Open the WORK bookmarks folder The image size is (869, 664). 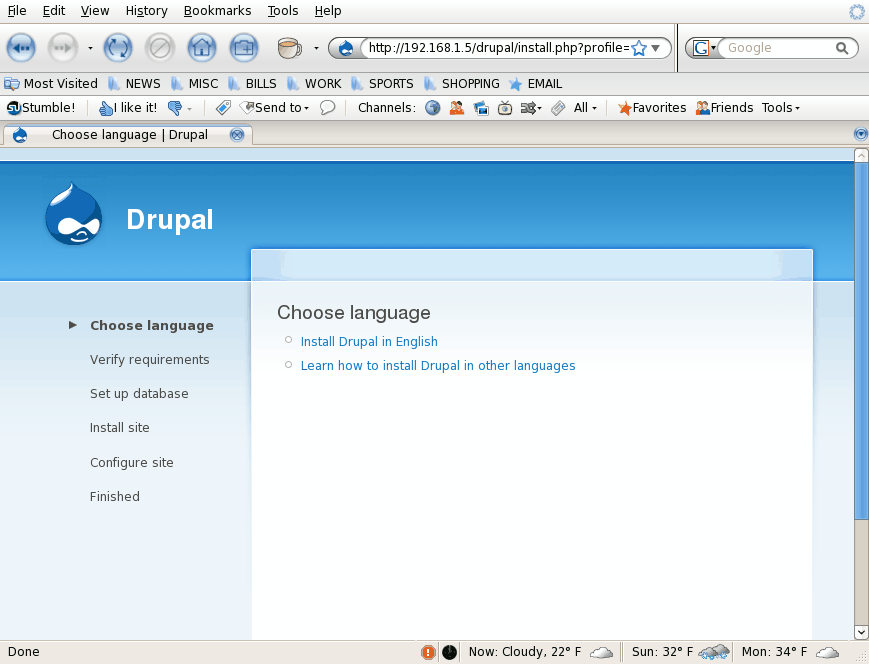tap(314, 84)
